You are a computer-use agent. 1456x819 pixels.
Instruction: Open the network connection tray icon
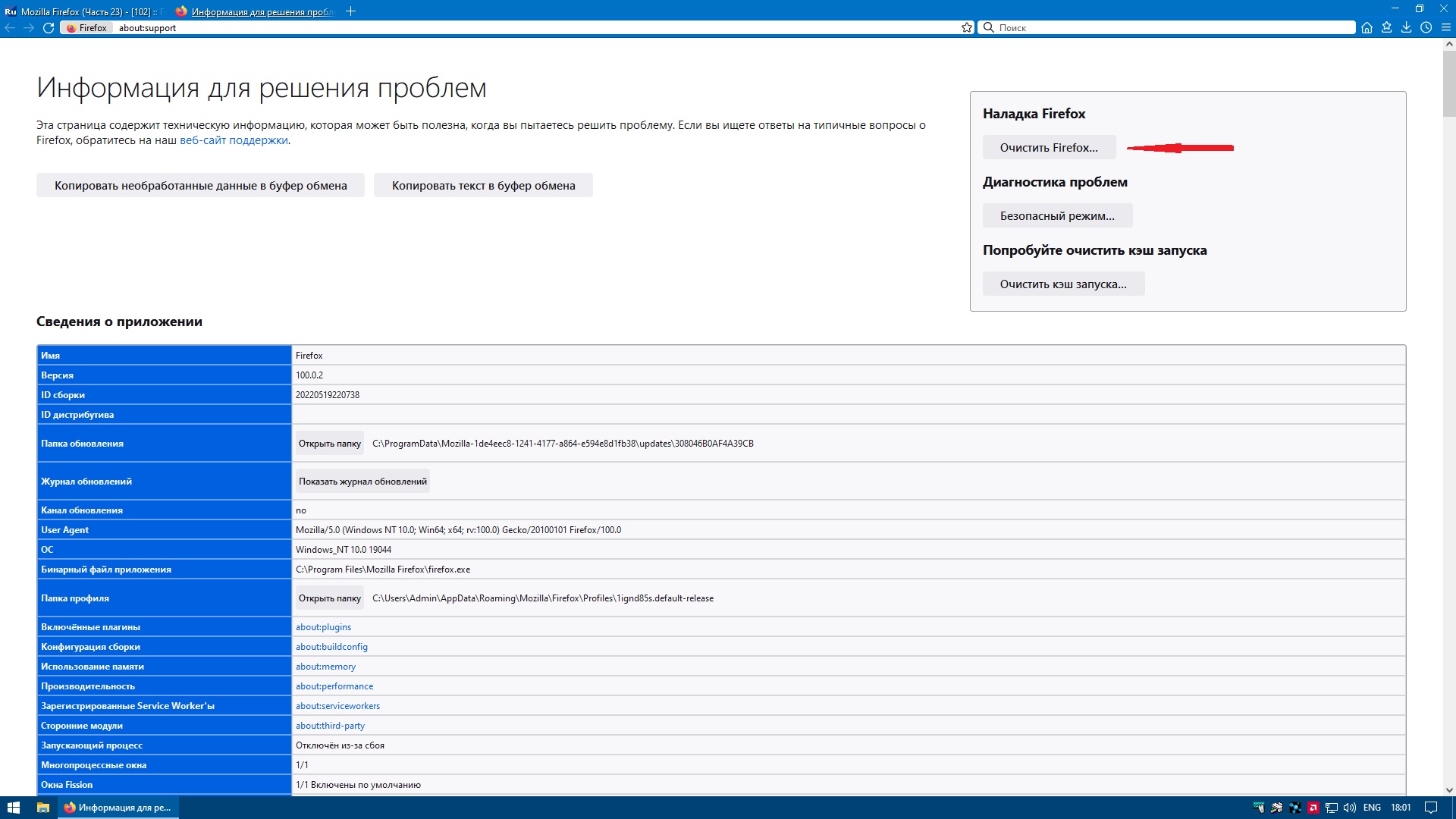(1332, 808)
